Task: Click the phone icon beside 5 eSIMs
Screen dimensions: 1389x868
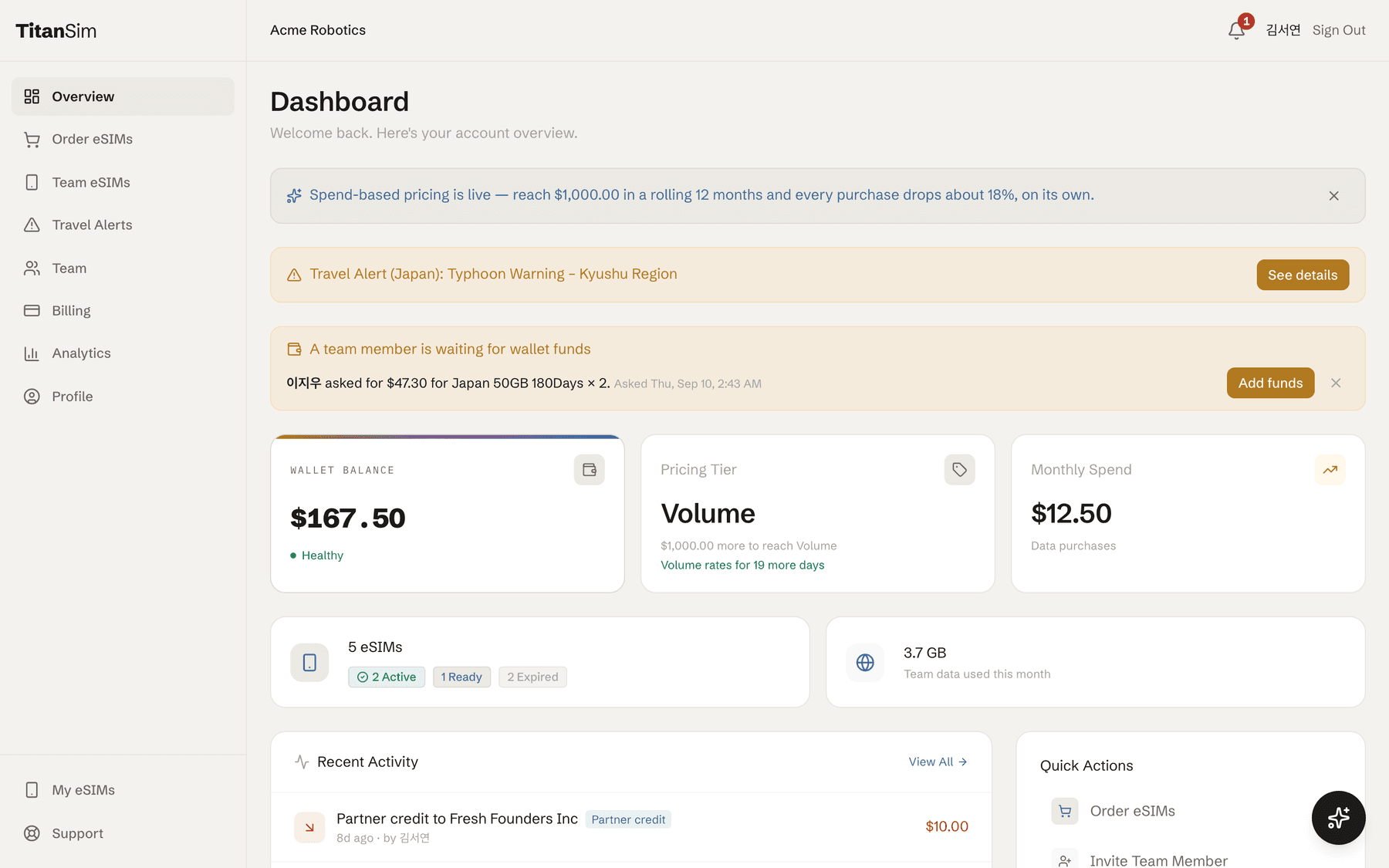Action: tap(309, 662)
